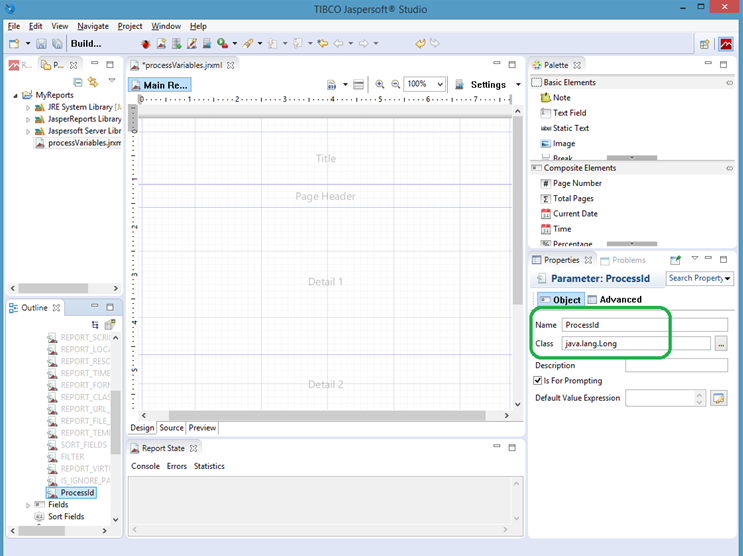Choose the Page Number composite element
Screen dimensions: 743x556
coord(576,183)
